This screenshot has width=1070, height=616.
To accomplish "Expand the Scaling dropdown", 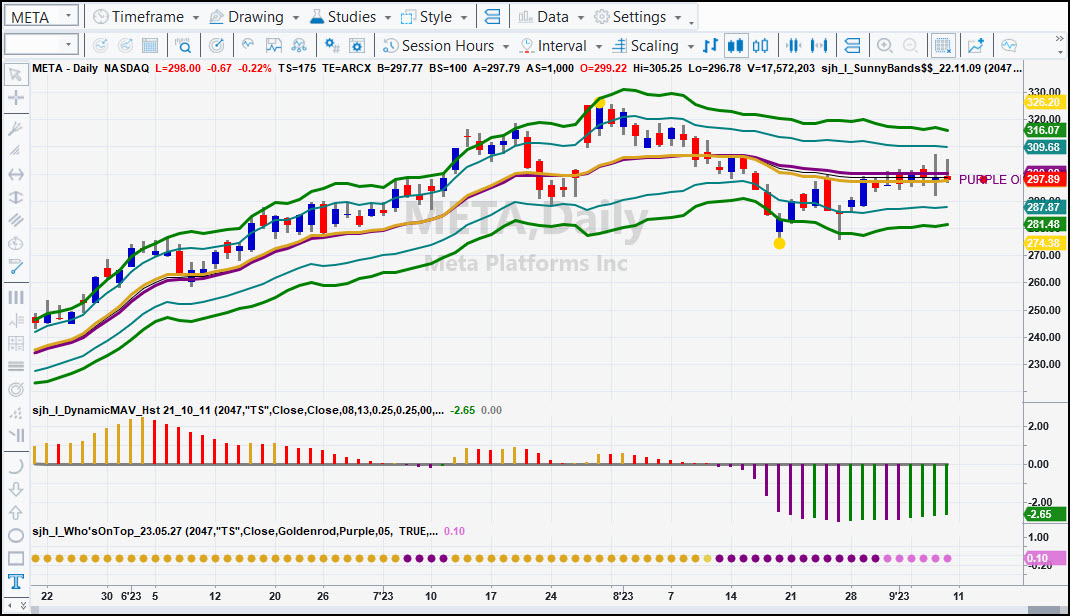I will tap(691, 46).
